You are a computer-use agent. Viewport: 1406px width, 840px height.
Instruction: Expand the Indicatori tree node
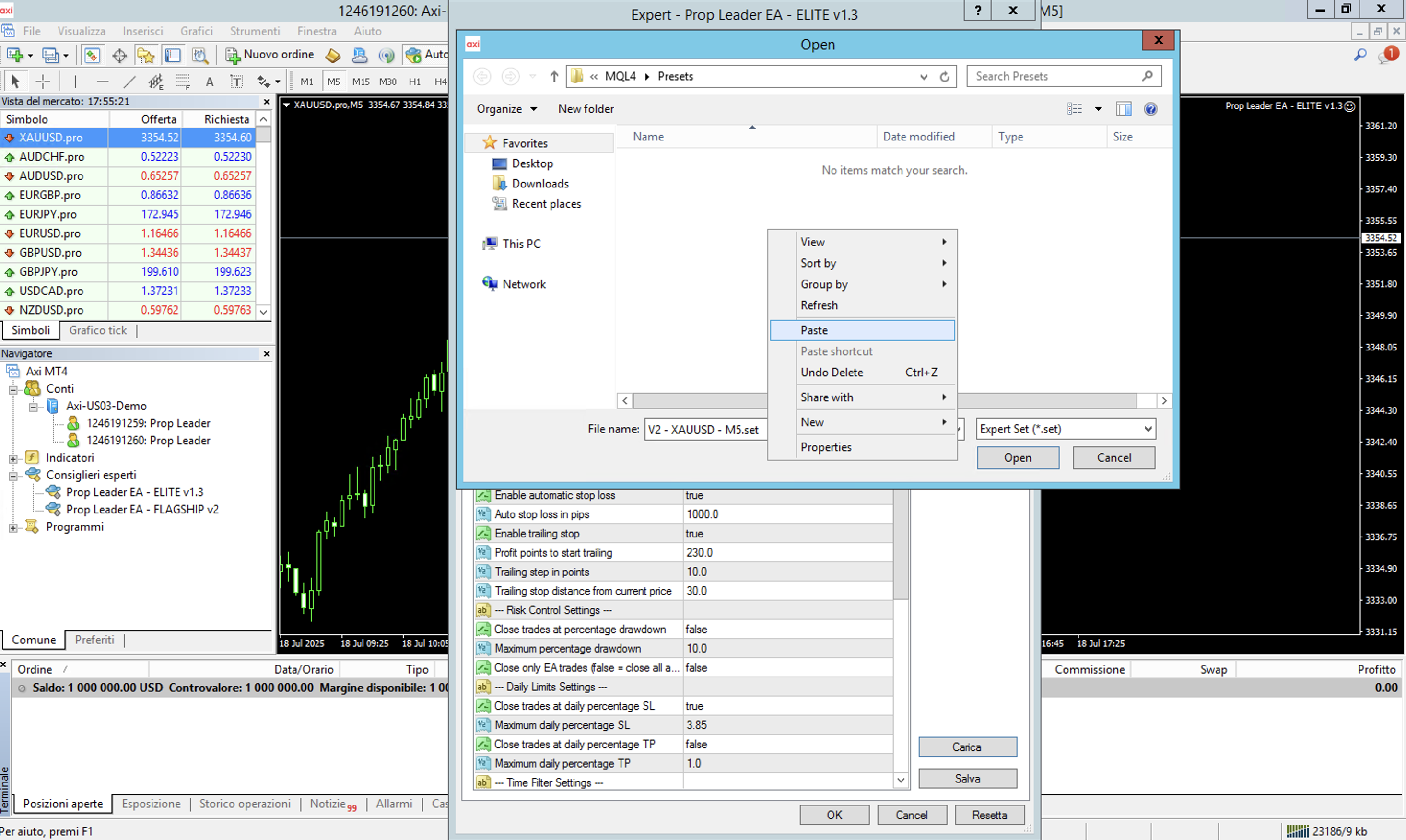pos(13,458)
